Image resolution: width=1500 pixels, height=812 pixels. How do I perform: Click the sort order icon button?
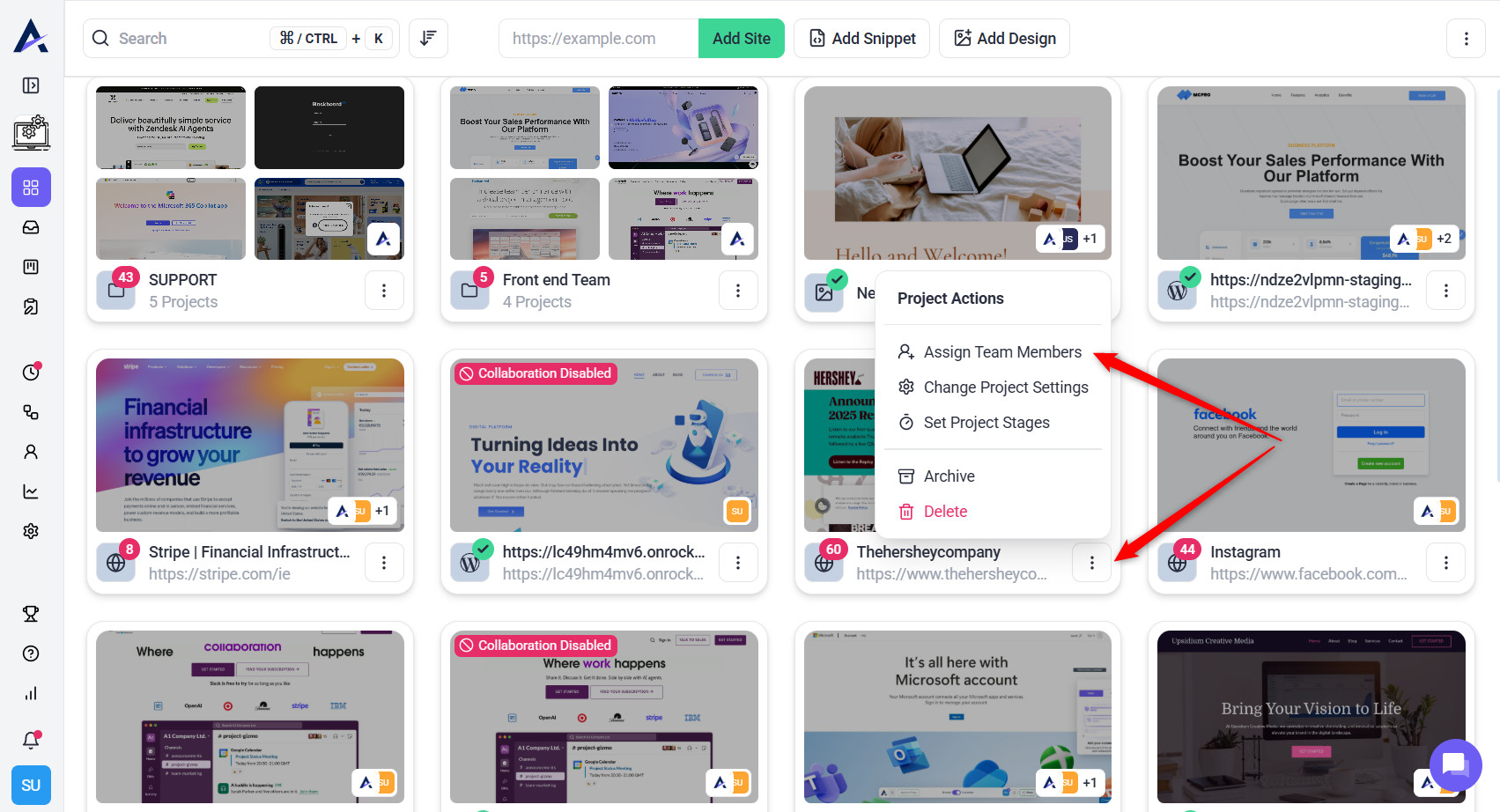428,39
